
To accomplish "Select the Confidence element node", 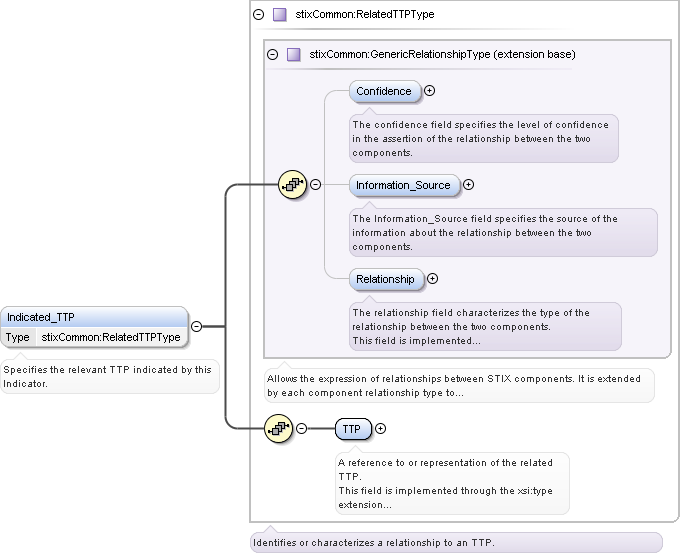I will tap(384, 91).
